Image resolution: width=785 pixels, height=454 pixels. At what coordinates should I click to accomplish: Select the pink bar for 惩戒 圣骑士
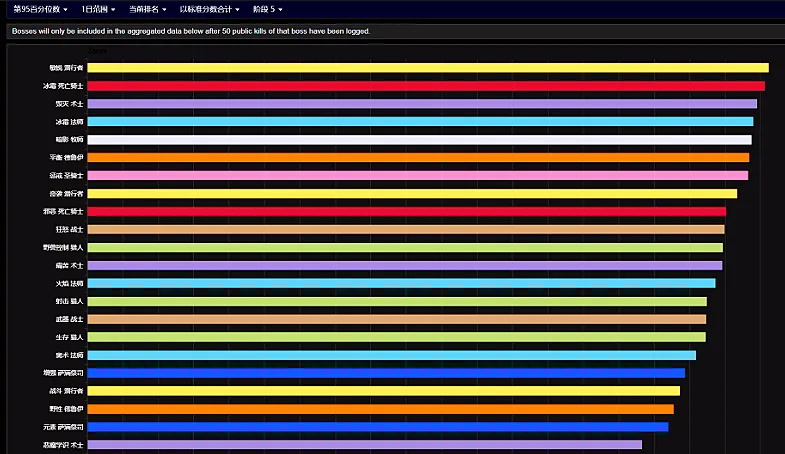(x=418, y=175)
